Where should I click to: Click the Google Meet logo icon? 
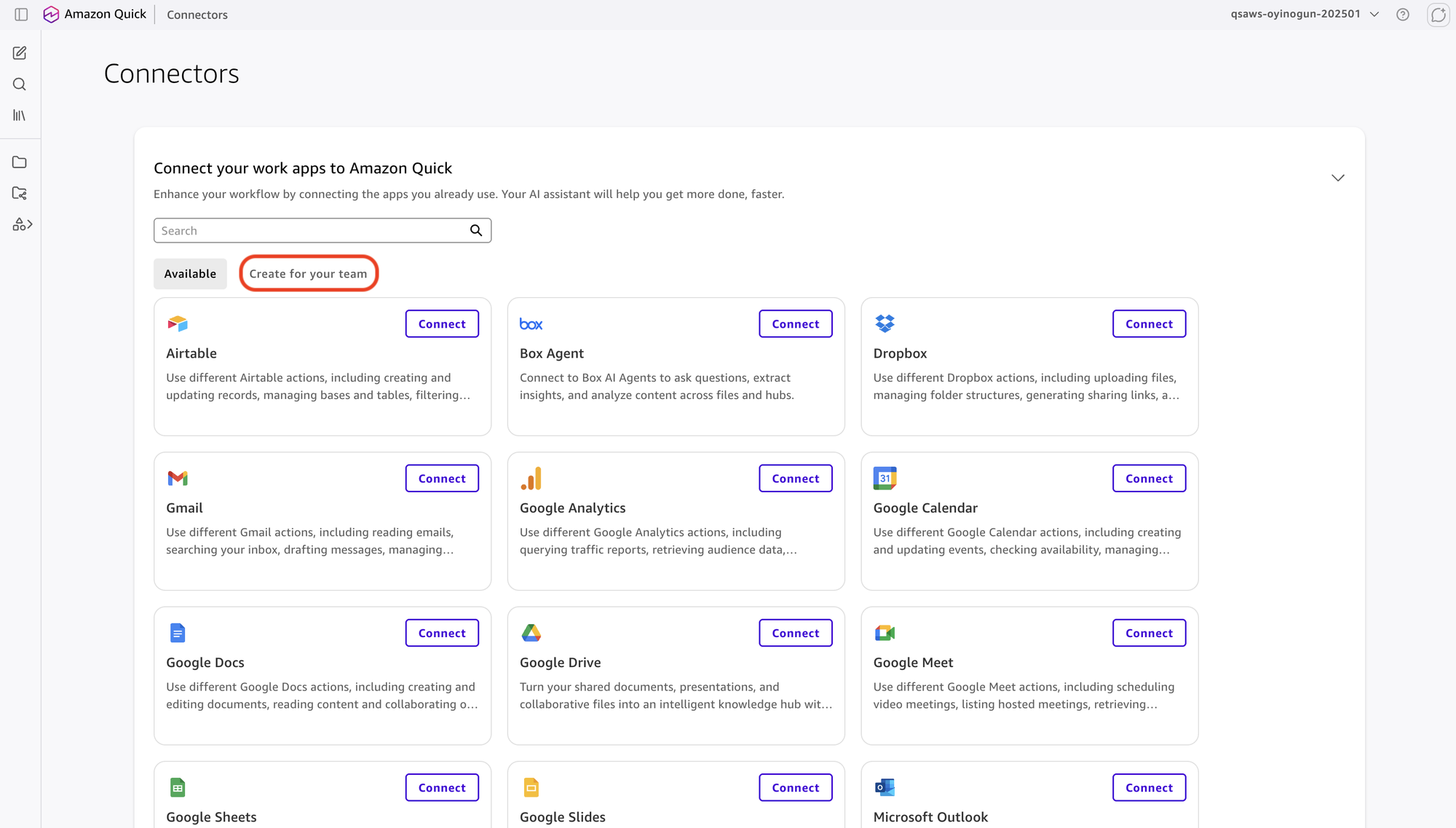[x=885, y=633]
